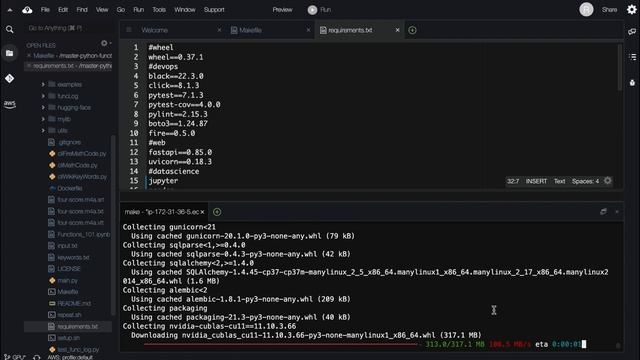Screen dimensions: 640x360
Task: Change the Spaces: 4 indentation setting
Action: tap(585, 181)
